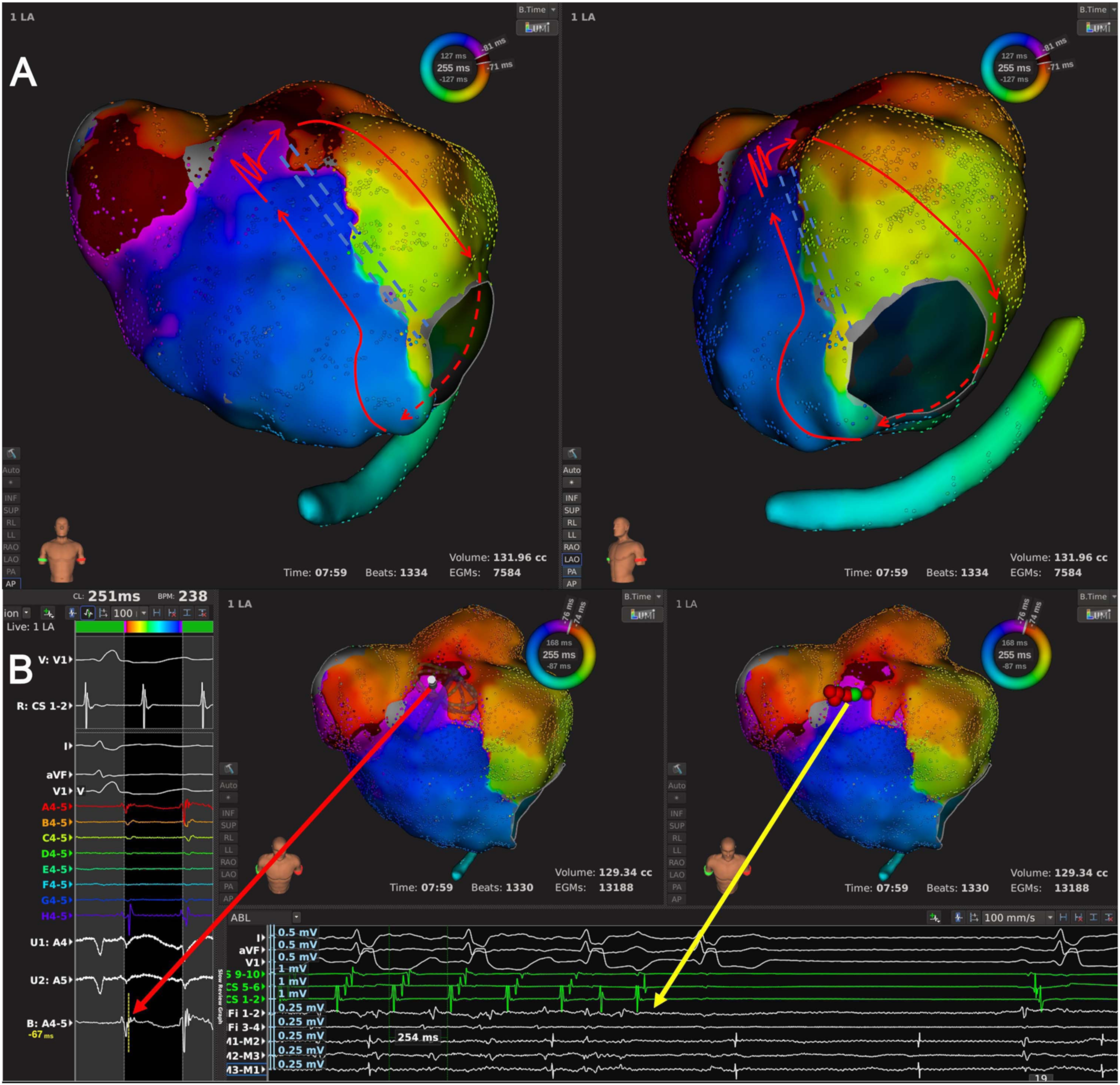Click lighting star icon in top-right map panel
Viewport: 1120px width, 1085px height.
[571, 483]
